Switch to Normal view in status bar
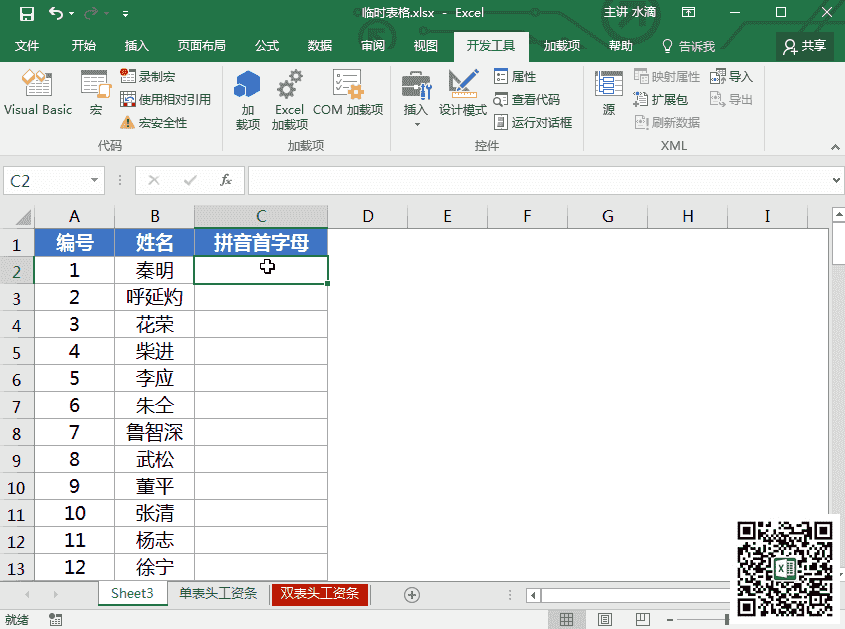Image resolution: width=845 pixels, height=629 pixels. click(566, 619)
